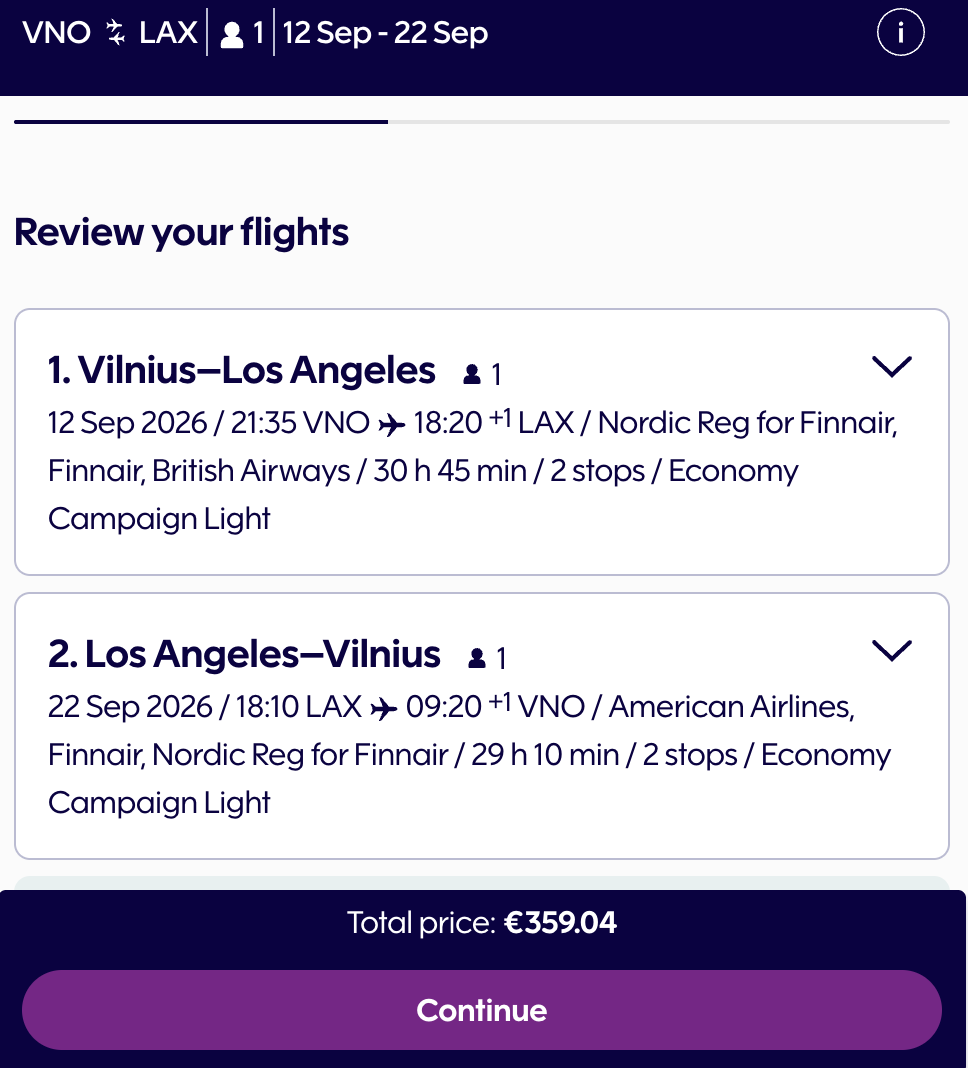The image size is (968, 1068).
Task: Click the passenger icon in the top header
Action: click(232, 35)
